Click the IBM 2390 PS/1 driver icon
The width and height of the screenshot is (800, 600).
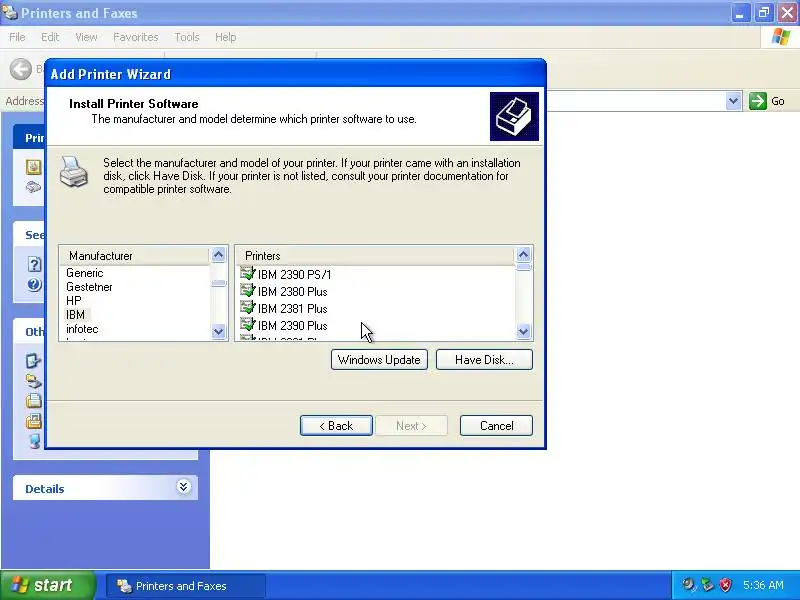(247, 273)
